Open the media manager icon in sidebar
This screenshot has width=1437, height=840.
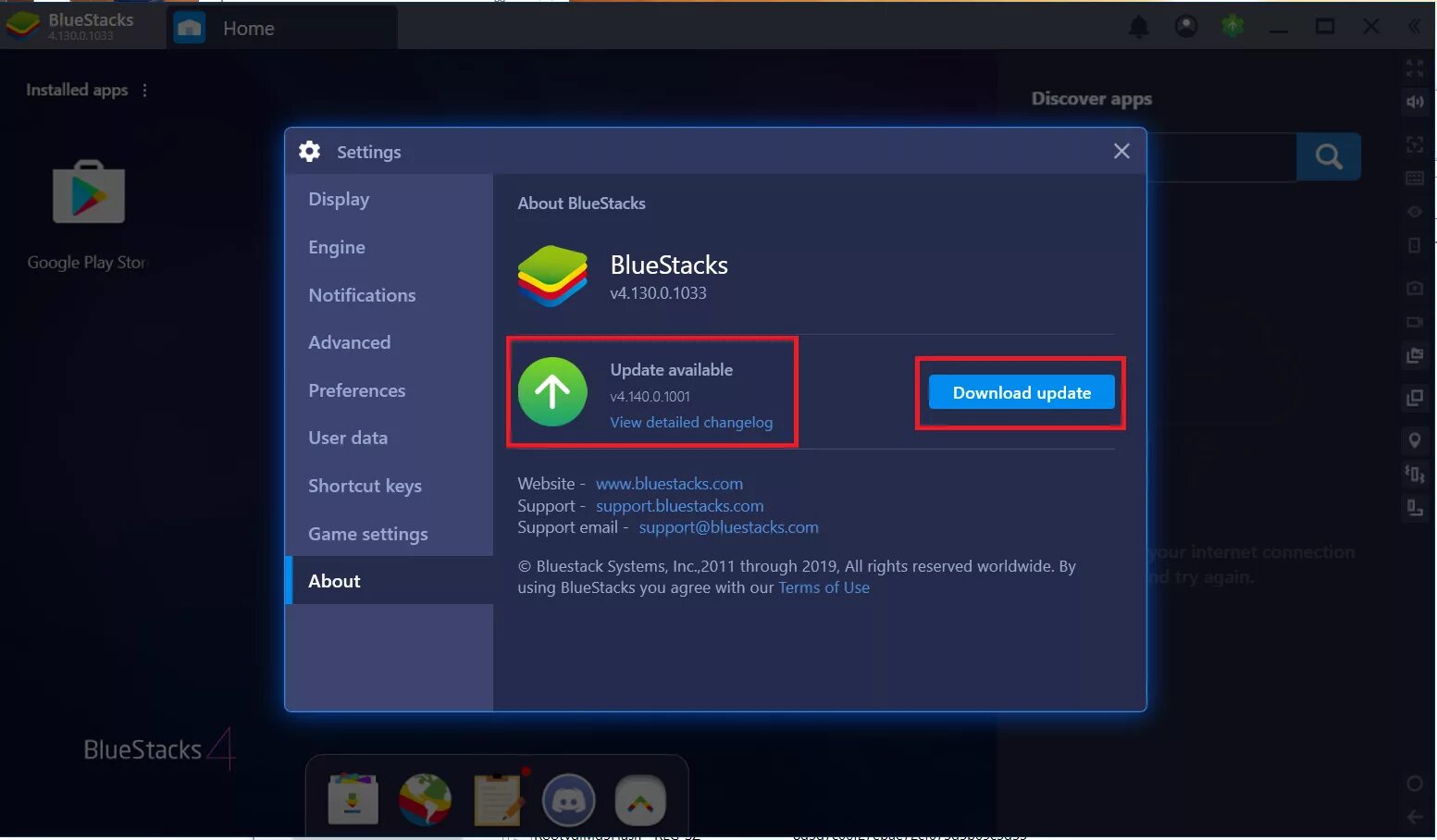[1415, 355]
